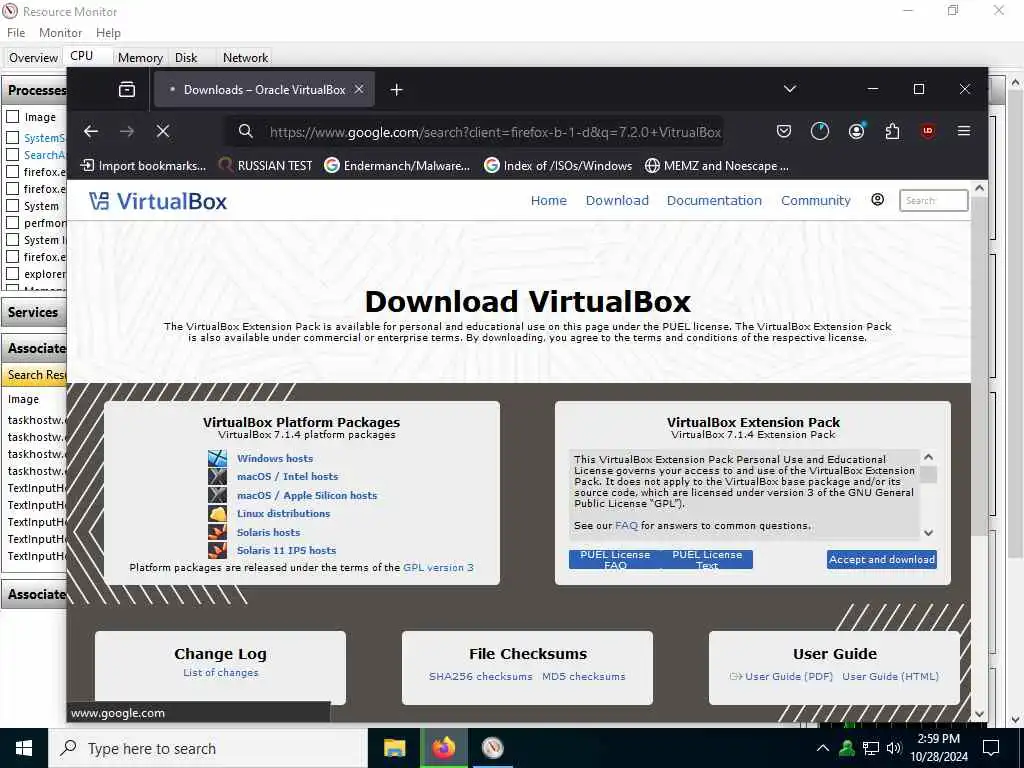Open the RUSSIAN TEST bookmark
The height and width of the screenshot is (768, 1024).
[x=264, y=166]
